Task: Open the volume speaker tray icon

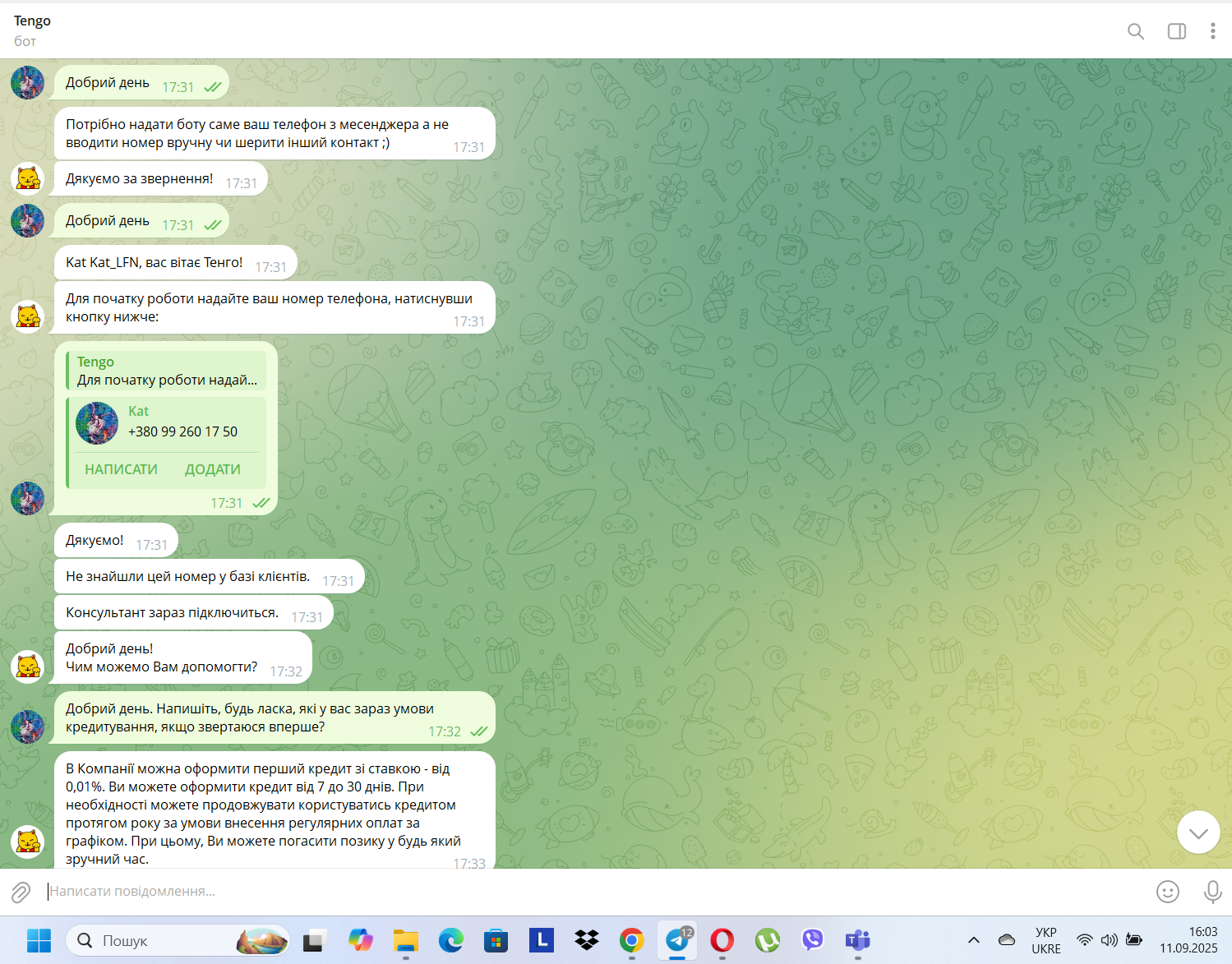Action: pos(1110,940)
